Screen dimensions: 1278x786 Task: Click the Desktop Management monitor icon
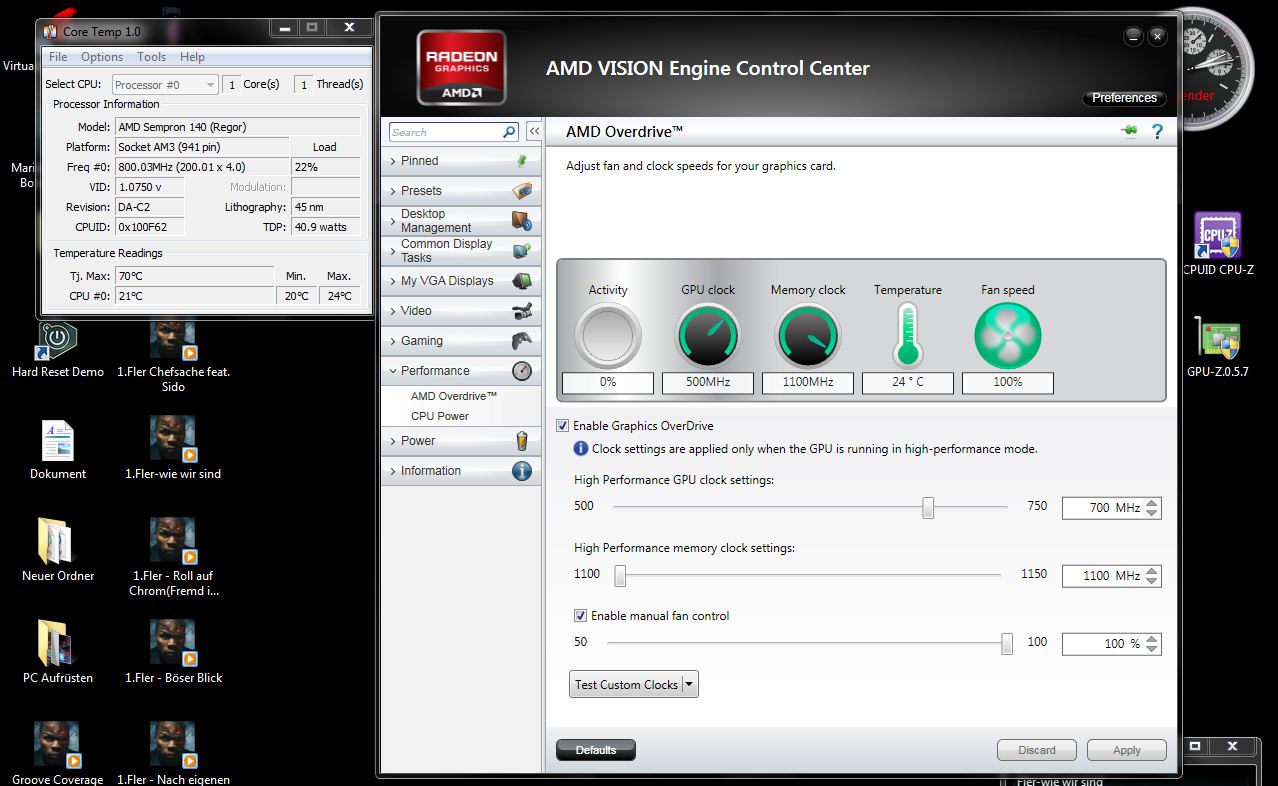pos(521,221)
